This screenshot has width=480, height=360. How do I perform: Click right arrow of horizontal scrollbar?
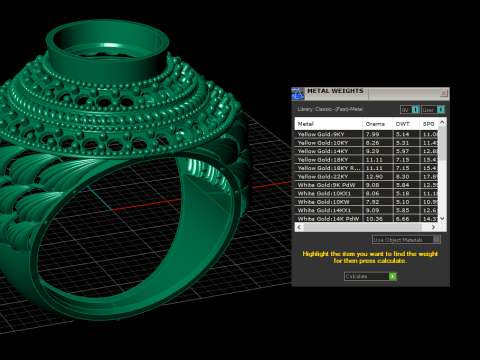point(433,227)
